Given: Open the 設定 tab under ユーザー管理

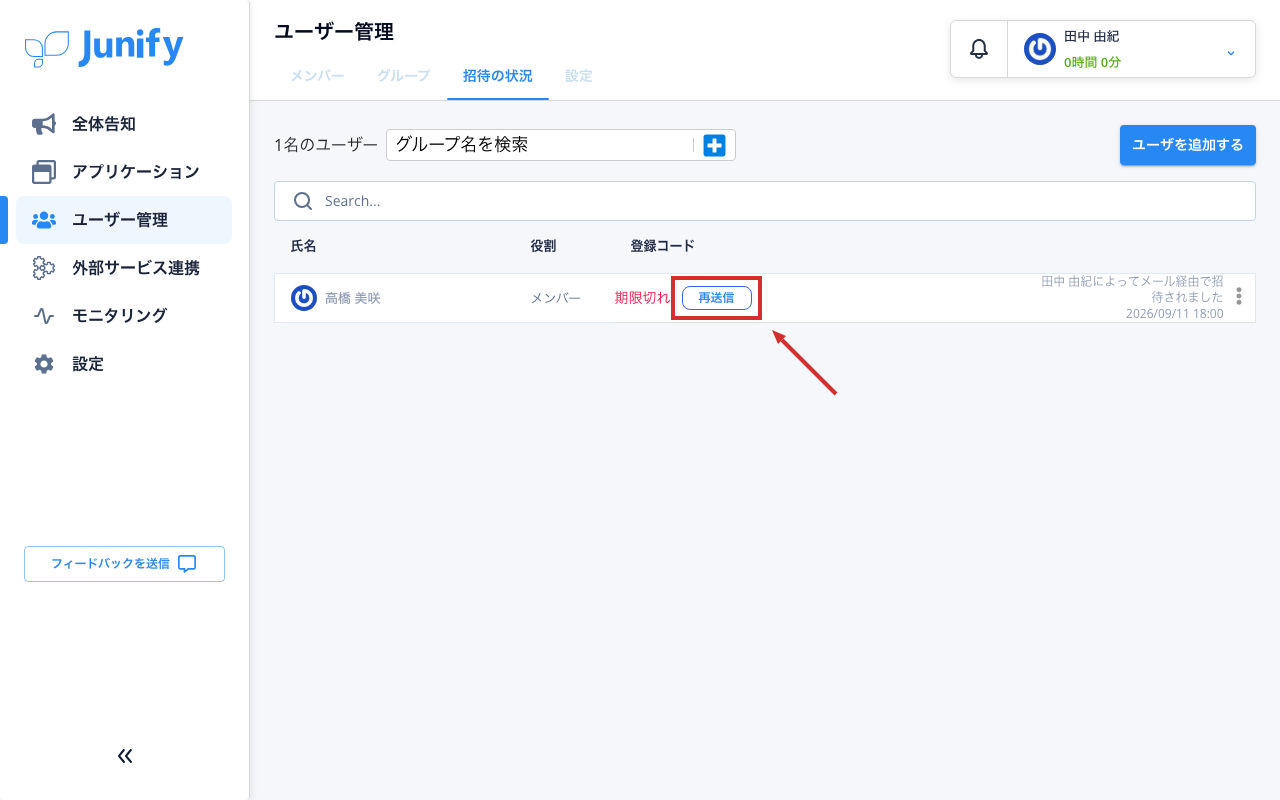Looking at the screenshot, I should coord(578,76).
